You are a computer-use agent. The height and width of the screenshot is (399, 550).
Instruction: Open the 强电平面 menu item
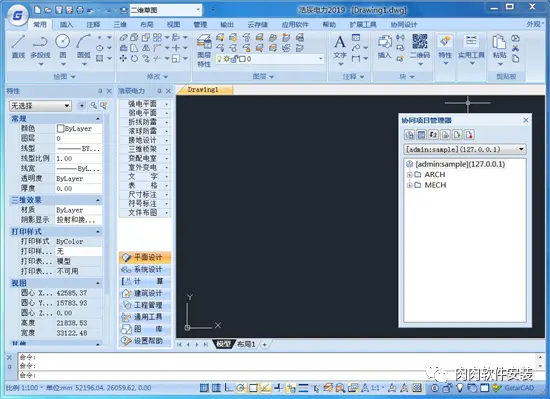[145, 104]
